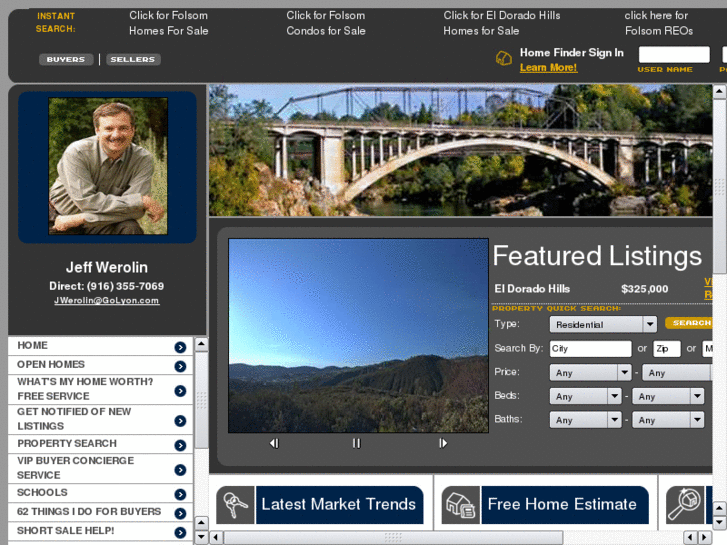Screen dimensions: 727x545
Task: Open the OPEN HOMES menu item
Action: tap(100, 365)
